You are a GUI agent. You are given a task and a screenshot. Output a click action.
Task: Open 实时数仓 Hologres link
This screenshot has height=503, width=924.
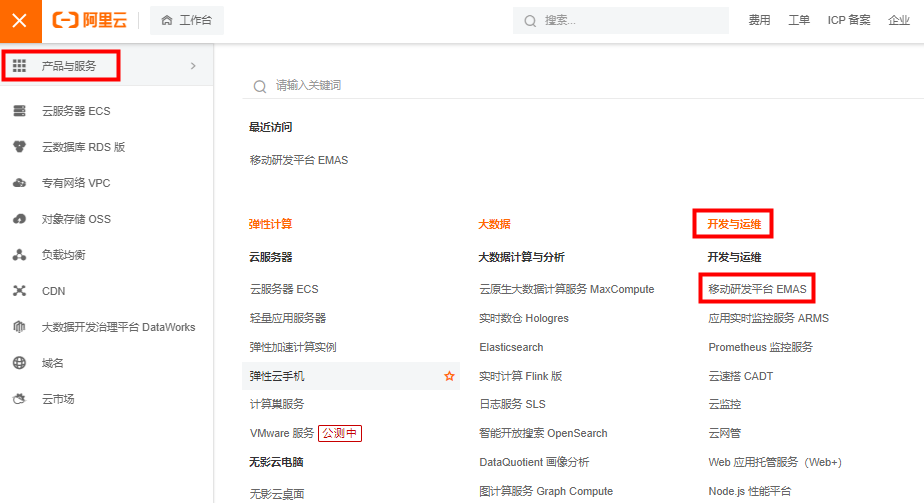tap(524, 318)
